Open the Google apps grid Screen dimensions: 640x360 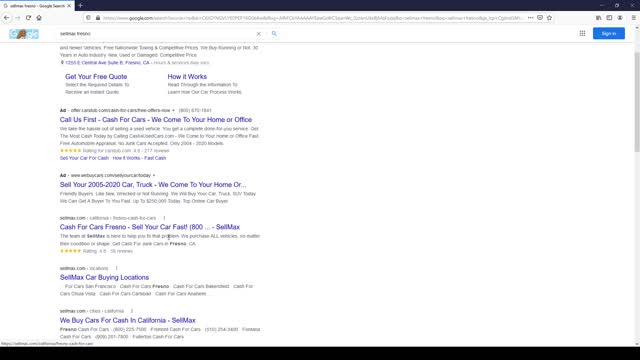click(582, 33)
